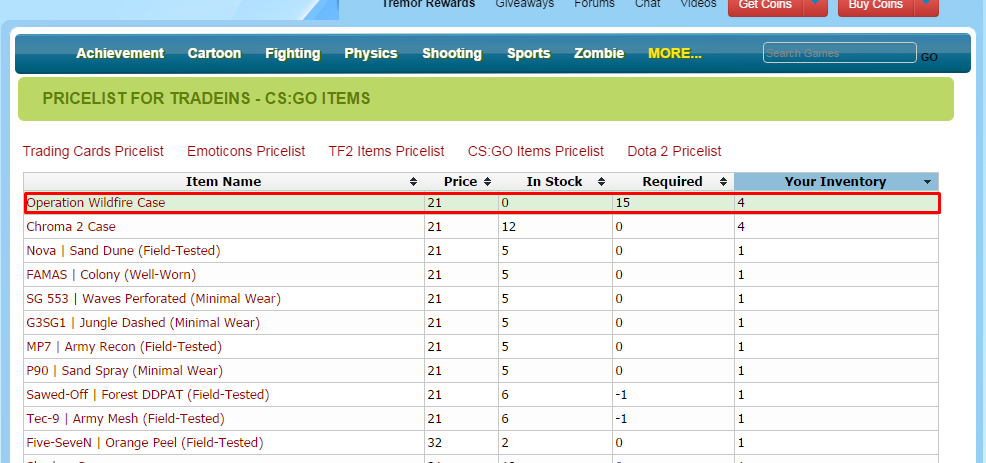Sort by In Stock column header
Viewport: 986px width, 463px height.
555,182
